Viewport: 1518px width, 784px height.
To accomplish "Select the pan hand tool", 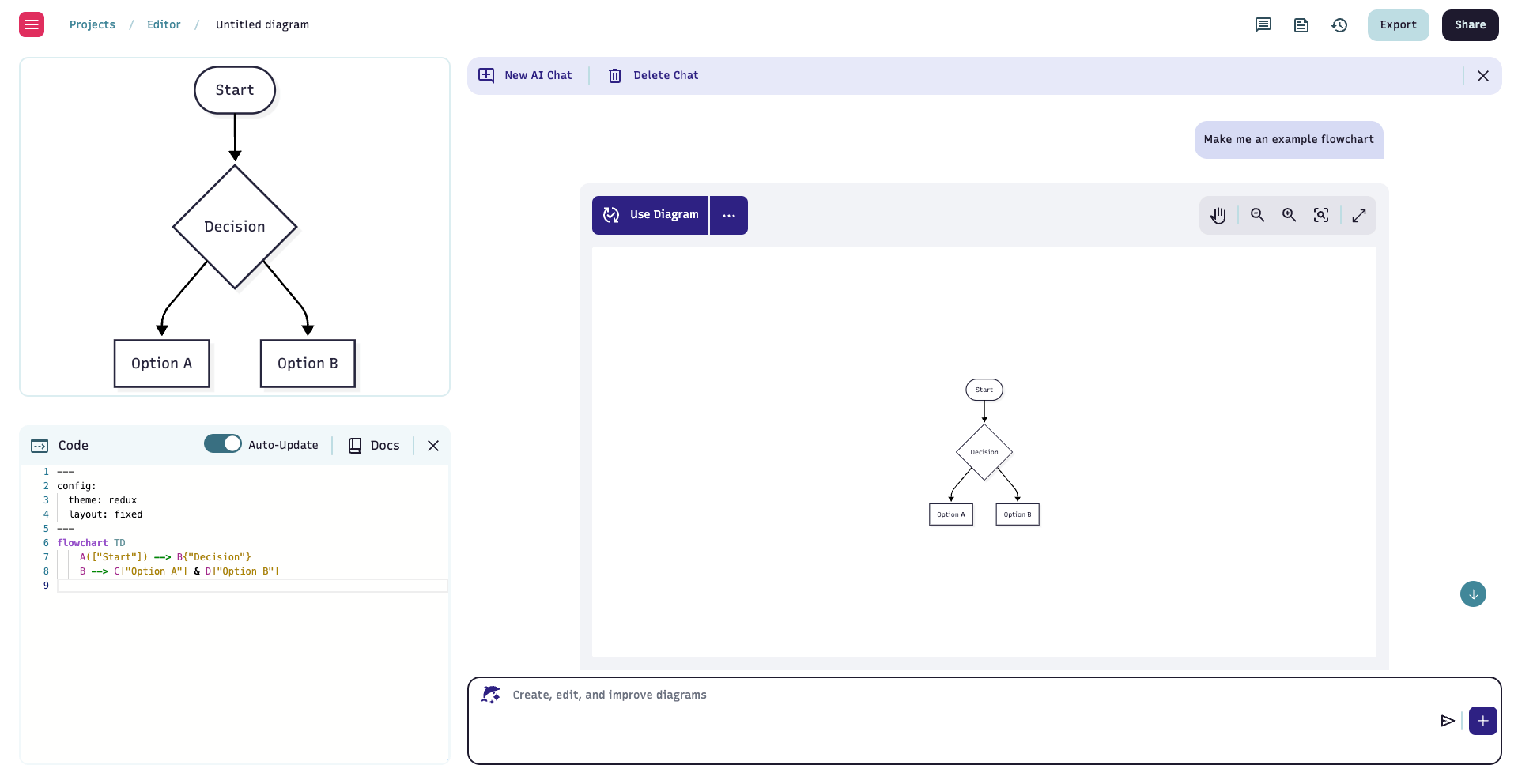I will [1218, 216].
